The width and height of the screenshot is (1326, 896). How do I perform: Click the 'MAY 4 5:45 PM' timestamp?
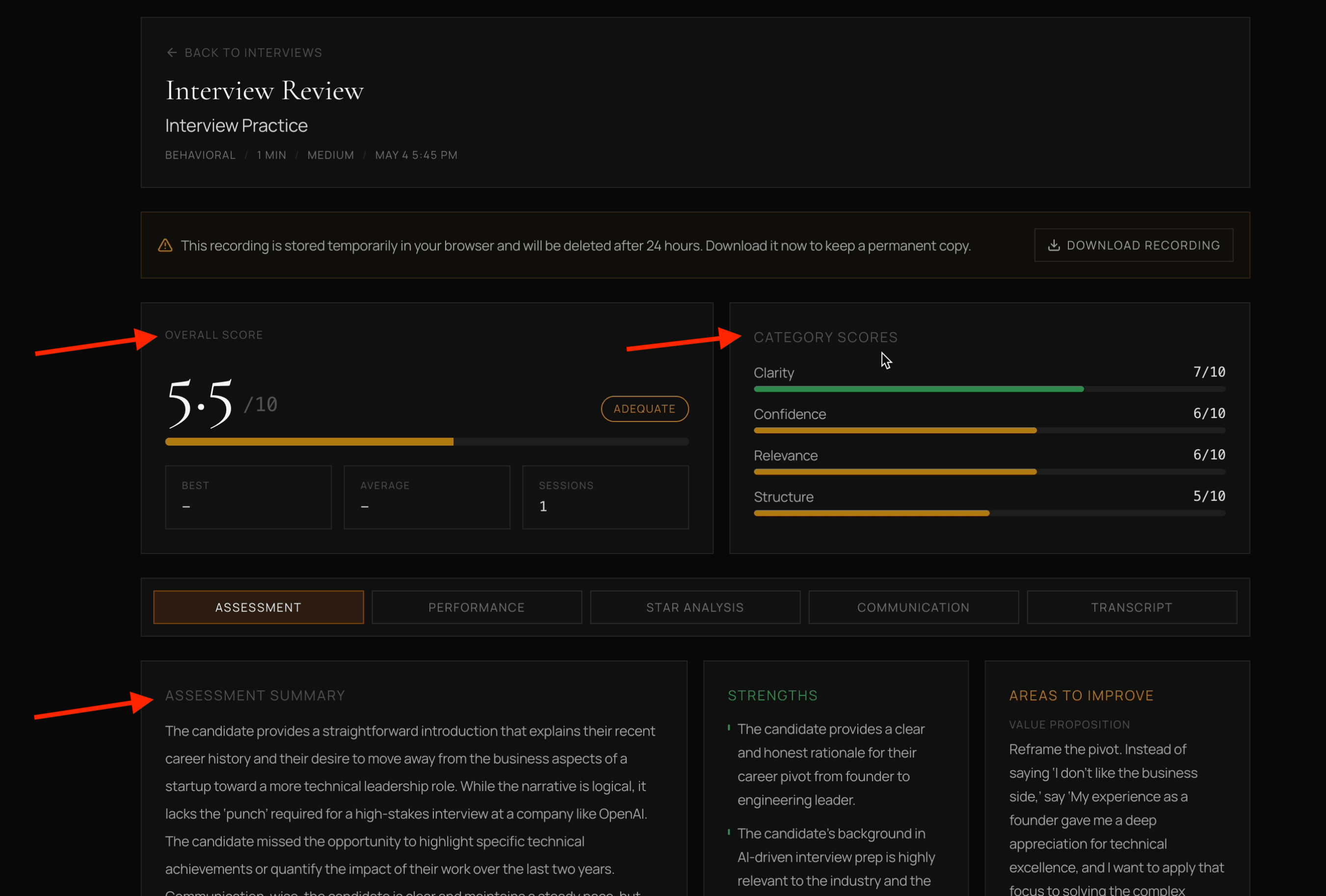coord(417,155)
